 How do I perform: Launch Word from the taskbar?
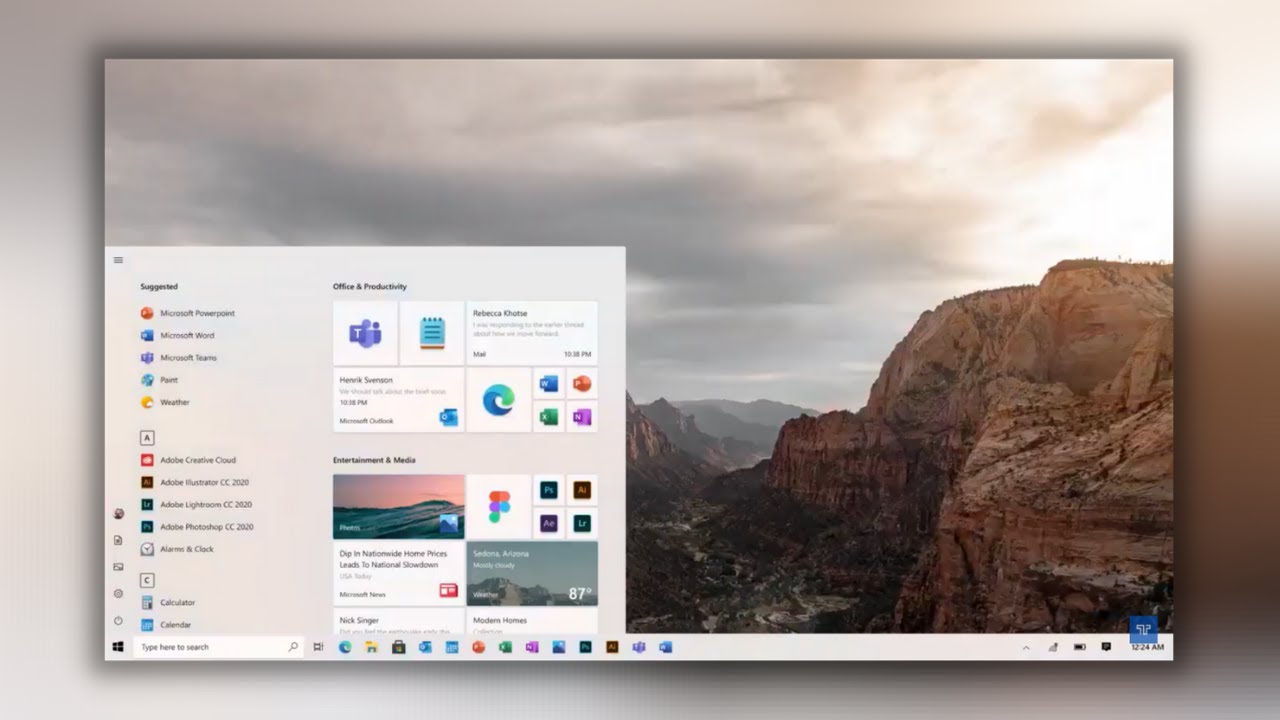[x=665, y=647]
